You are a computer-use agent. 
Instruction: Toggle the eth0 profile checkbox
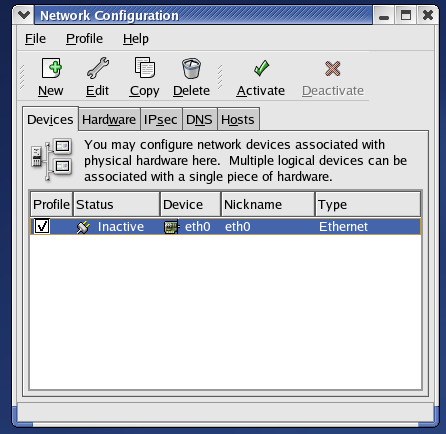42,226
